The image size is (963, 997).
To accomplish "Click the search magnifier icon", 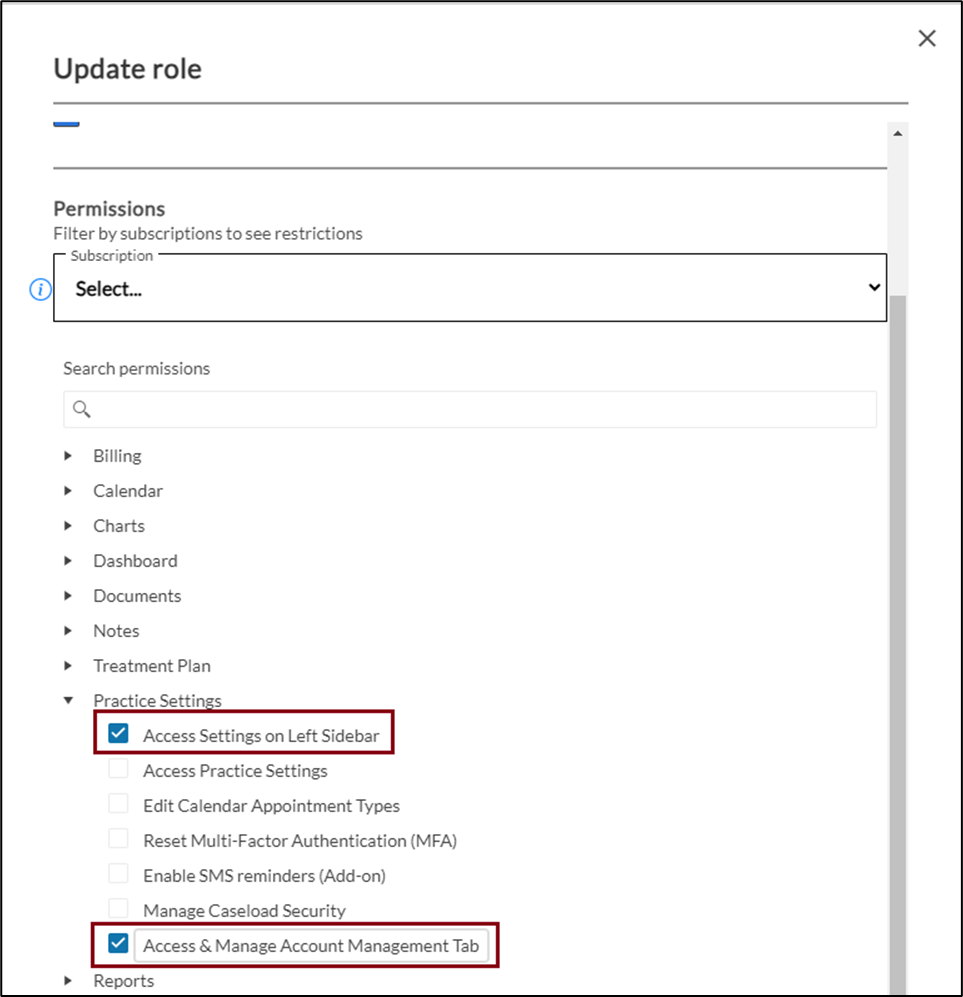I will tap(82, 409).
